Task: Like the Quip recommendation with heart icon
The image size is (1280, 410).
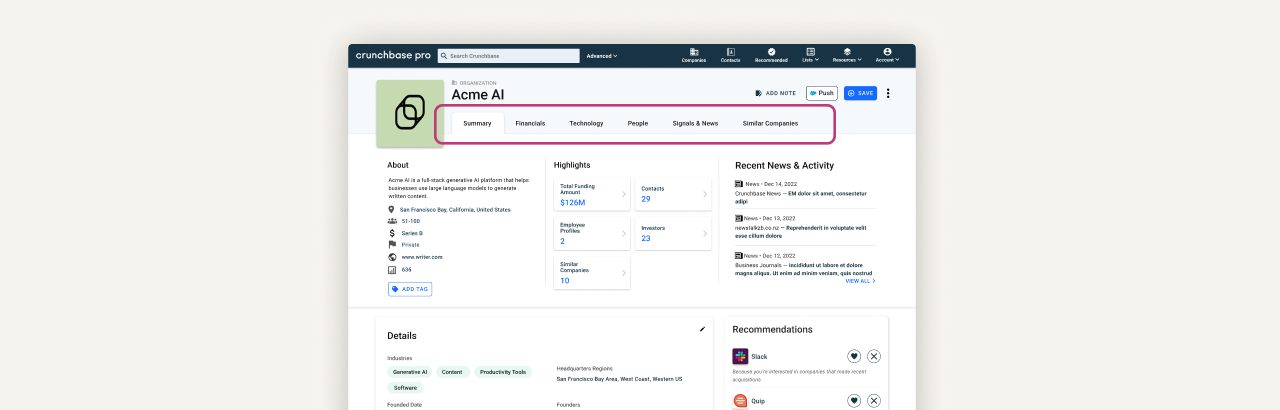Action: point(854,401)
